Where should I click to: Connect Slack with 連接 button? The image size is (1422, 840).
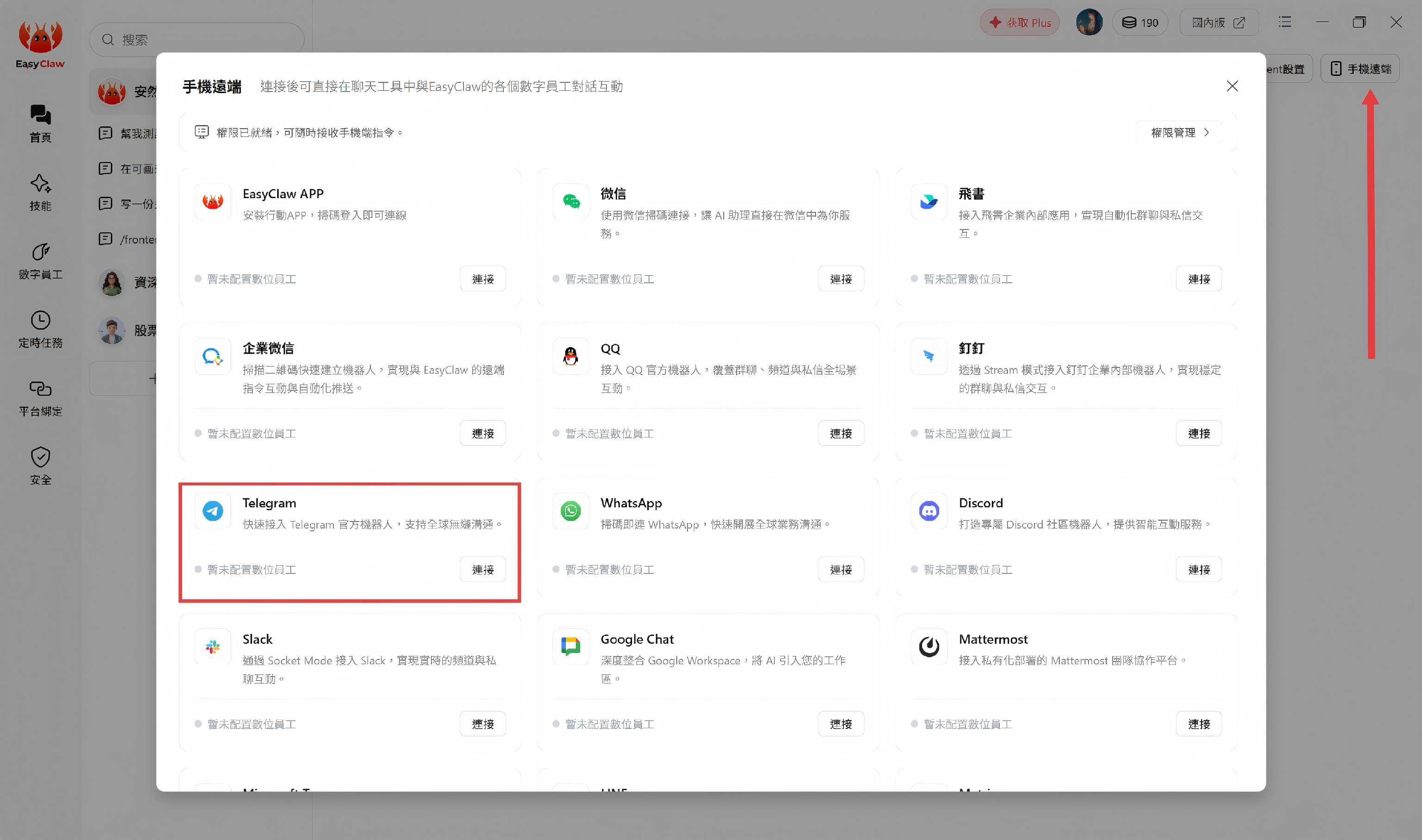coord(483,724)
